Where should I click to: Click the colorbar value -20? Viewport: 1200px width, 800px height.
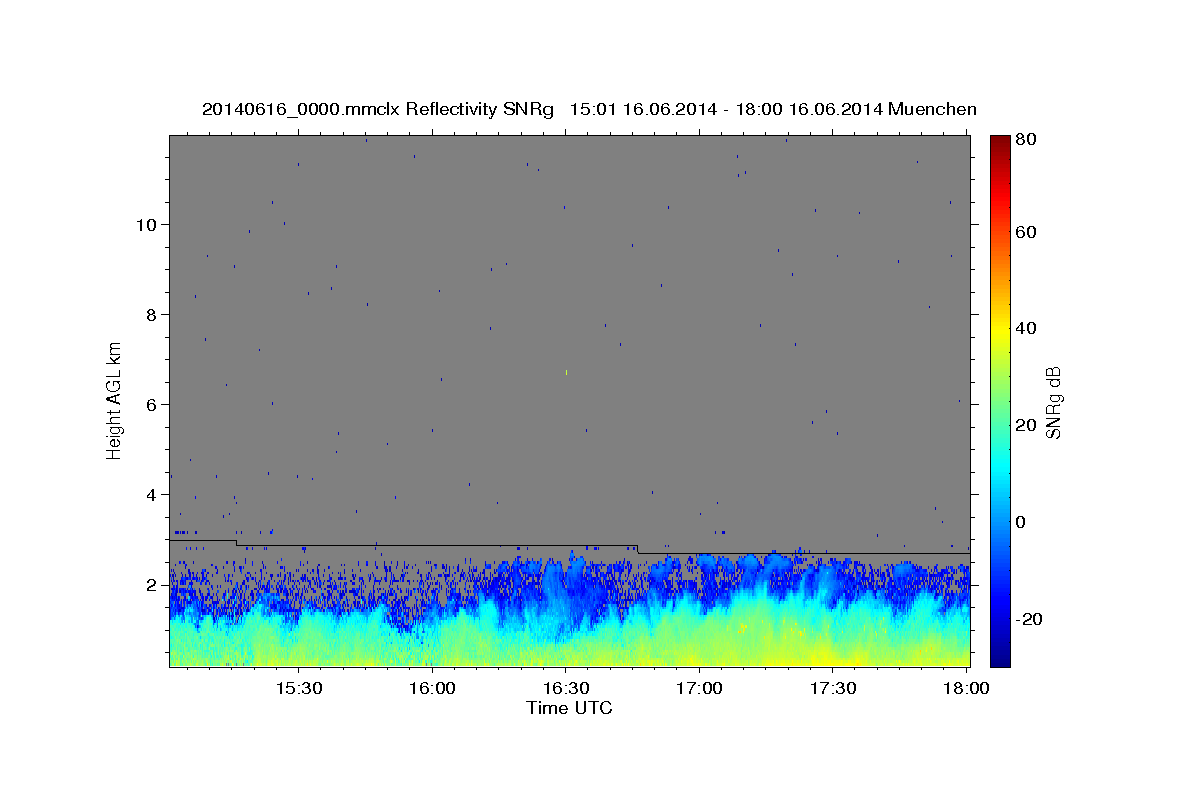(x=1031, y=619)
